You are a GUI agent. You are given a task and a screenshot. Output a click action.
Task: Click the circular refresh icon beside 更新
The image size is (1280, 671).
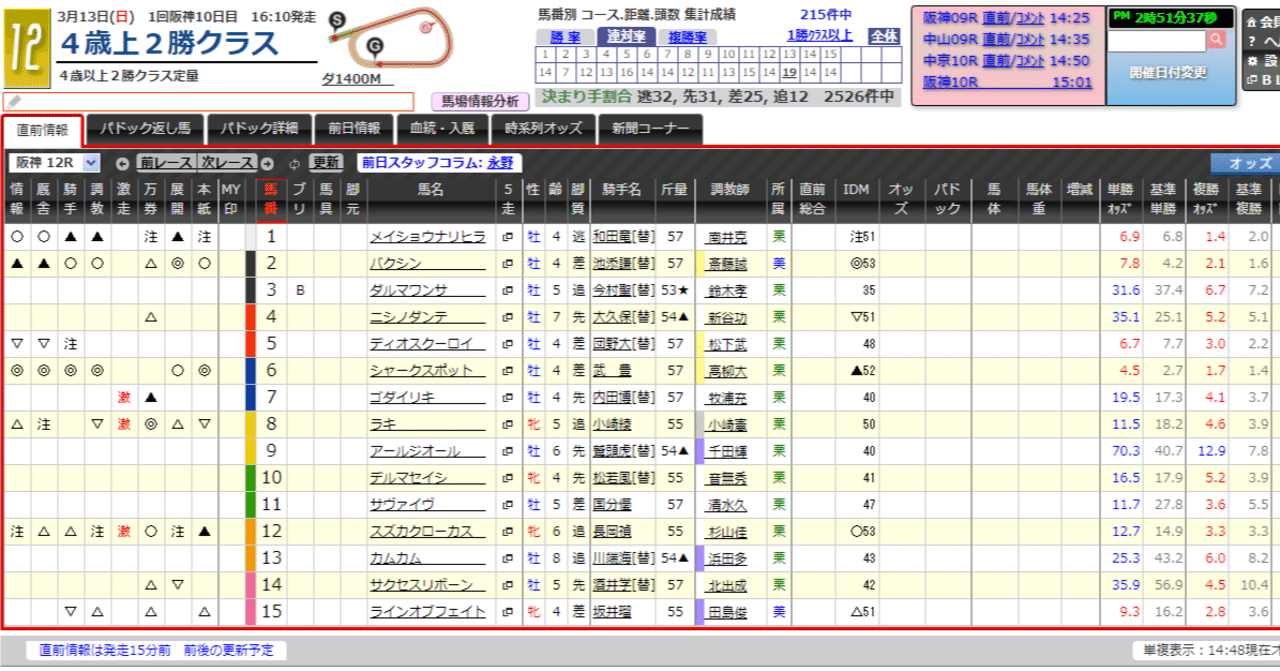tap(296, 164)
